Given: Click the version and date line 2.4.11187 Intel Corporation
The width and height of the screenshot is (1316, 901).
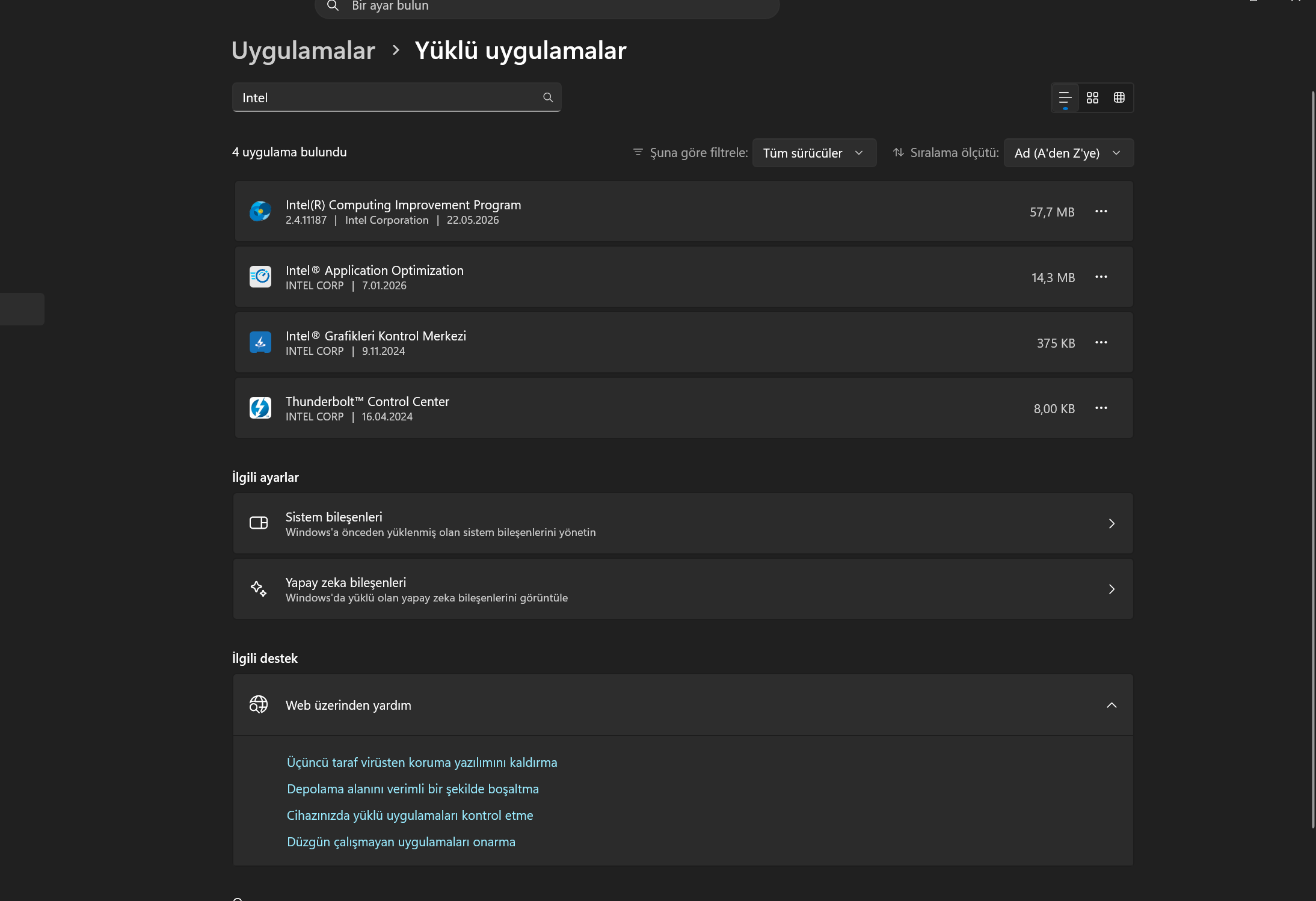Looking at the screenshot, I should [392, 220].
